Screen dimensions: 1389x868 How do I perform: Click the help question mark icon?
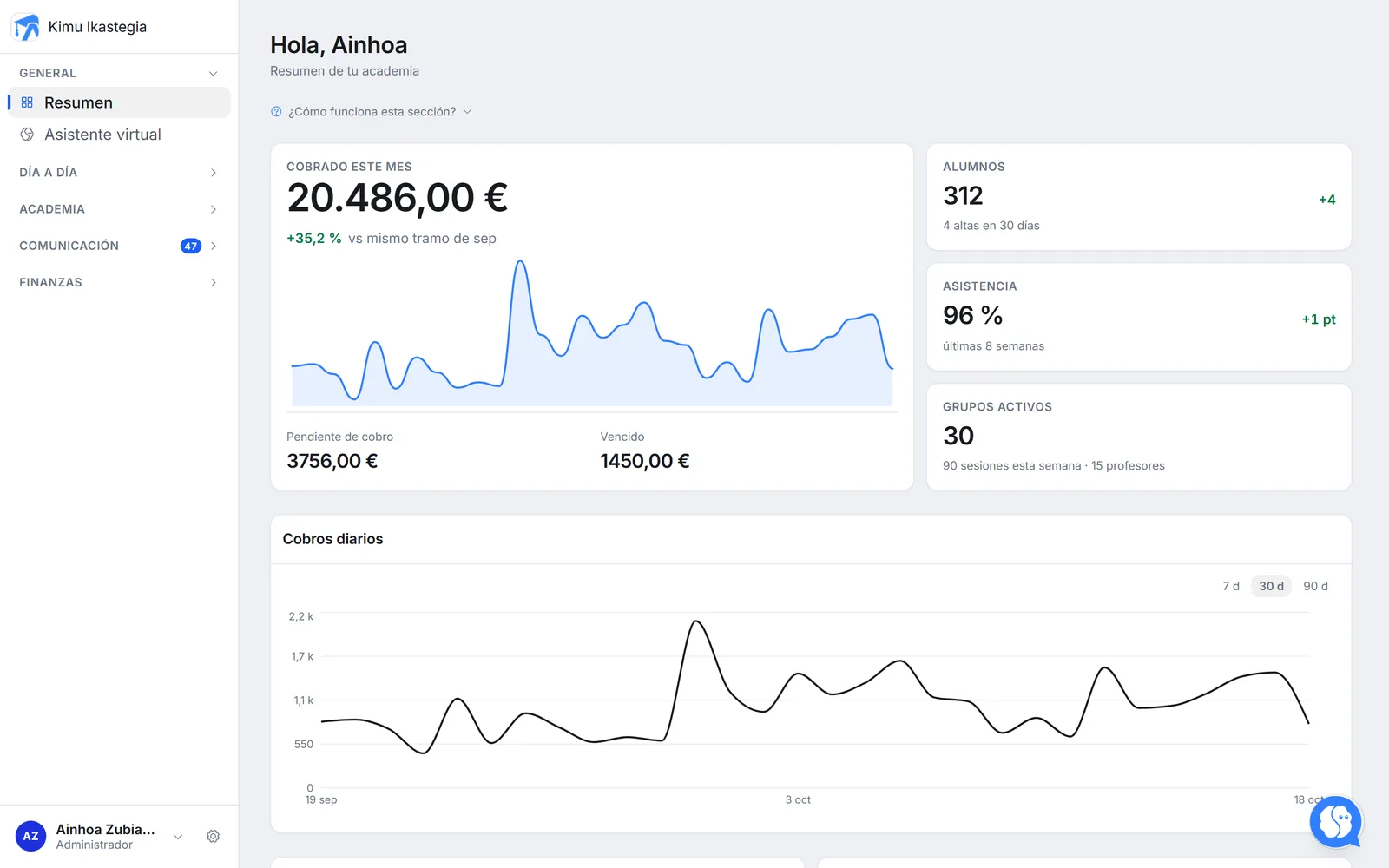pyautogui.click(x=276, y=112)
